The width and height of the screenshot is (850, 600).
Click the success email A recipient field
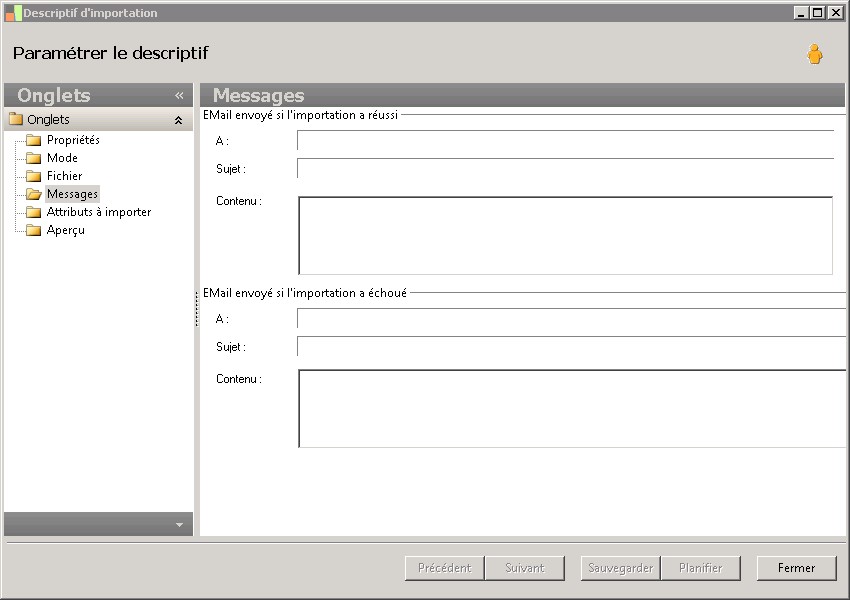(x=565, y=141)
